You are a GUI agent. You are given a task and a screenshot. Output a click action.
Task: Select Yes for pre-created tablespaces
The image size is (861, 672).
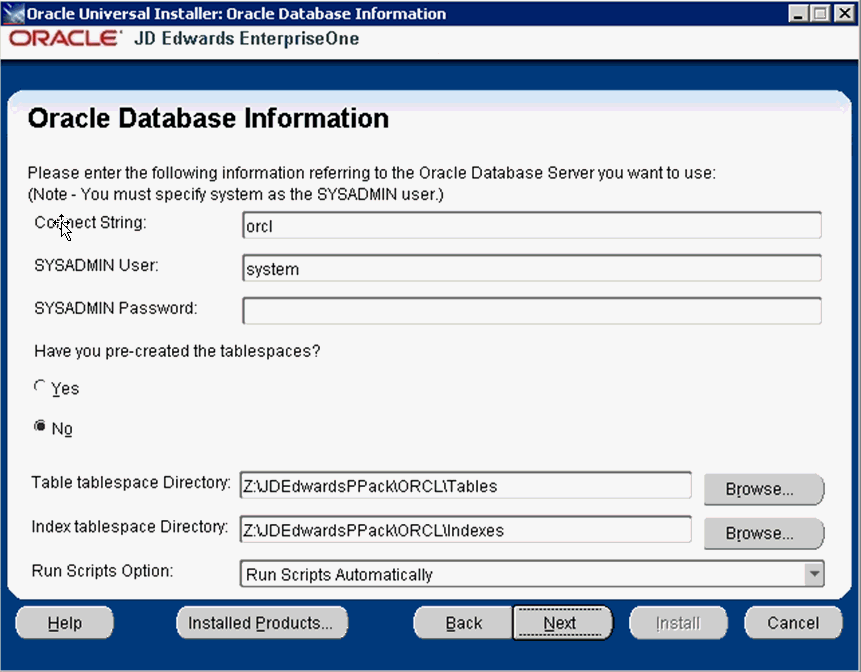40,387
